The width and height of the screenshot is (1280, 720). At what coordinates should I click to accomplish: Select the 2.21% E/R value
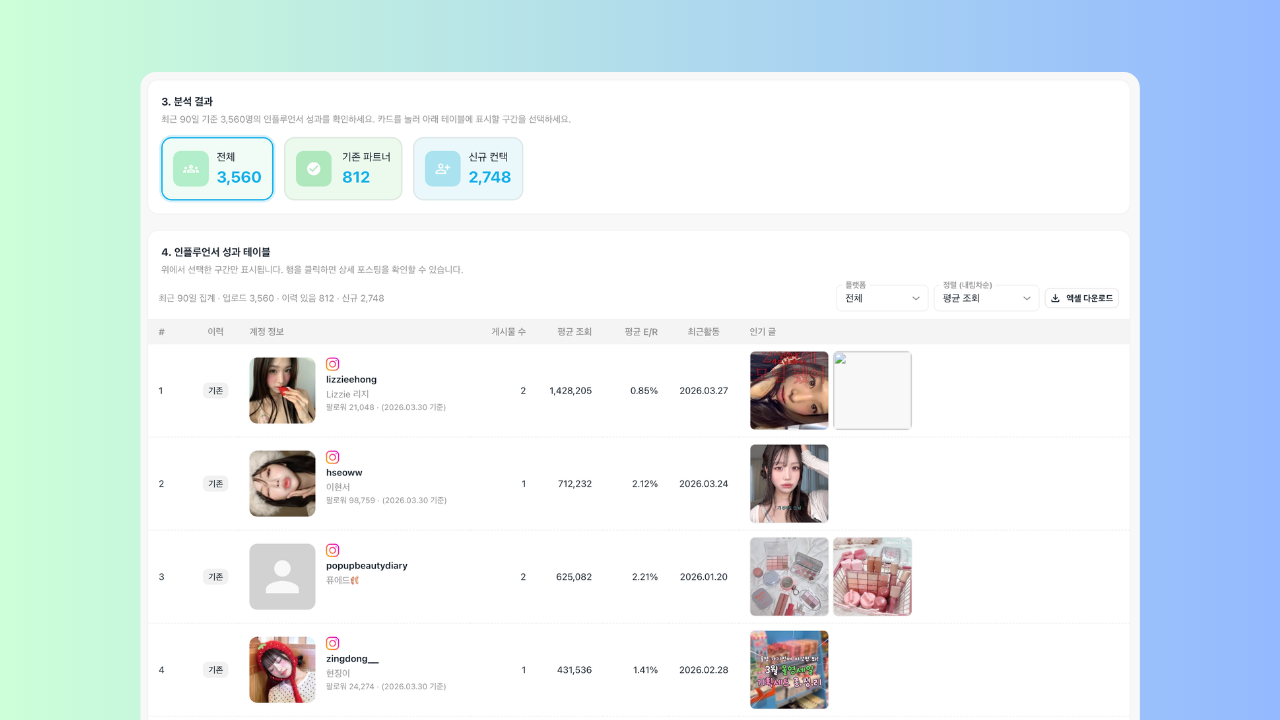tap(645, 577)
